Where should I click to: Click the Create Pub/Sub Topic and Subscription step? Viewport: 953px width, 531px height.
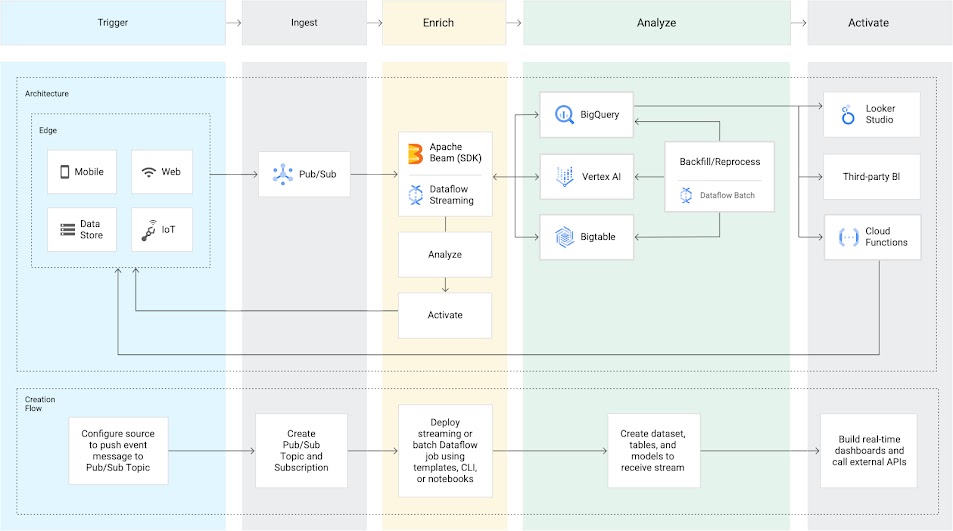click(301, 451)
